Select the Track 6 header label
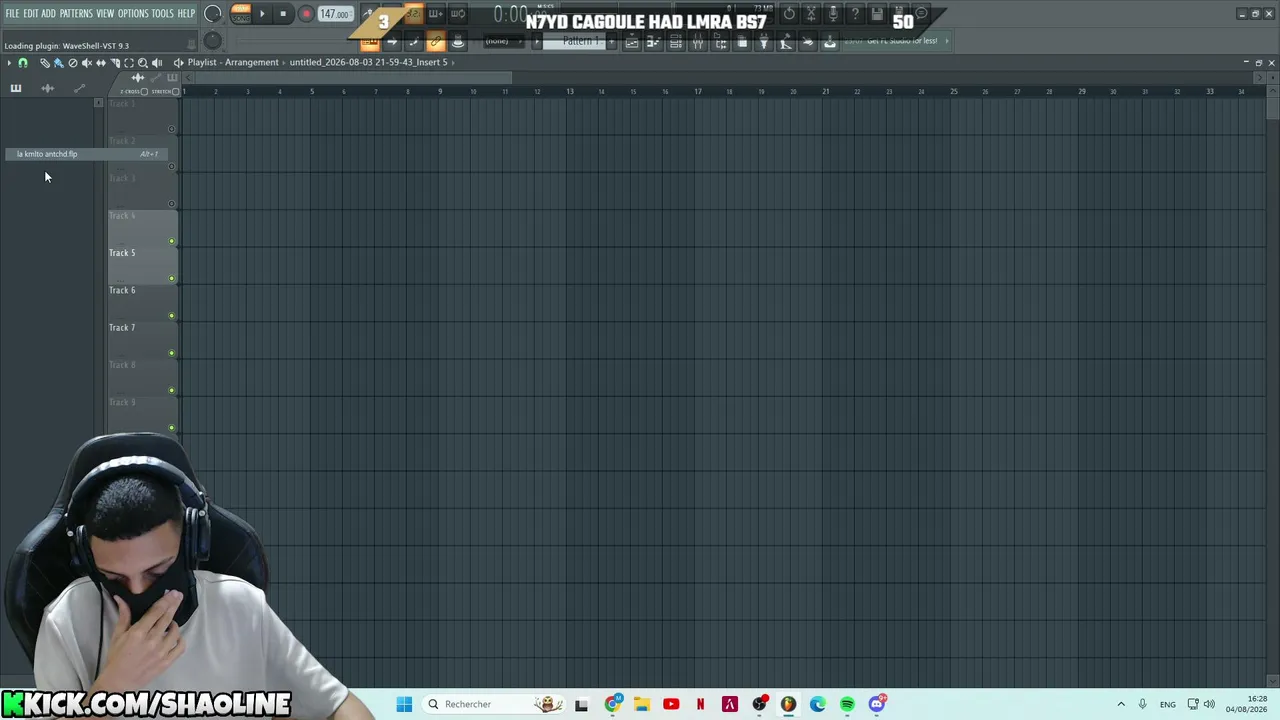This screenshot has width=1280, height=720. coord(122,290)
